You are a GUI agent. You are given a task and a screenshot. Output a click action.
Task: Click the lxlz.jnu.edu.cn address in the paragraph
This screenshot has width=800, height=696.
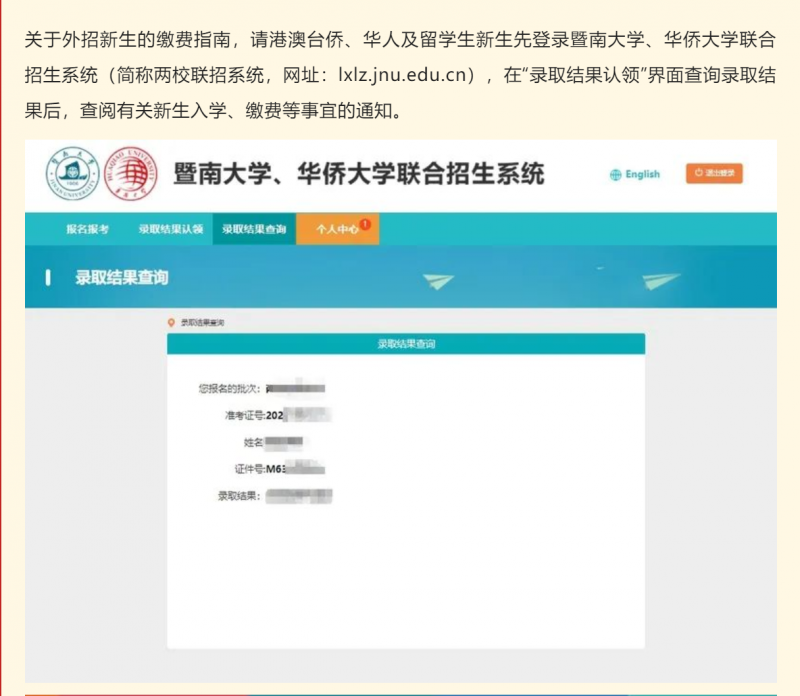pos(403,75)
